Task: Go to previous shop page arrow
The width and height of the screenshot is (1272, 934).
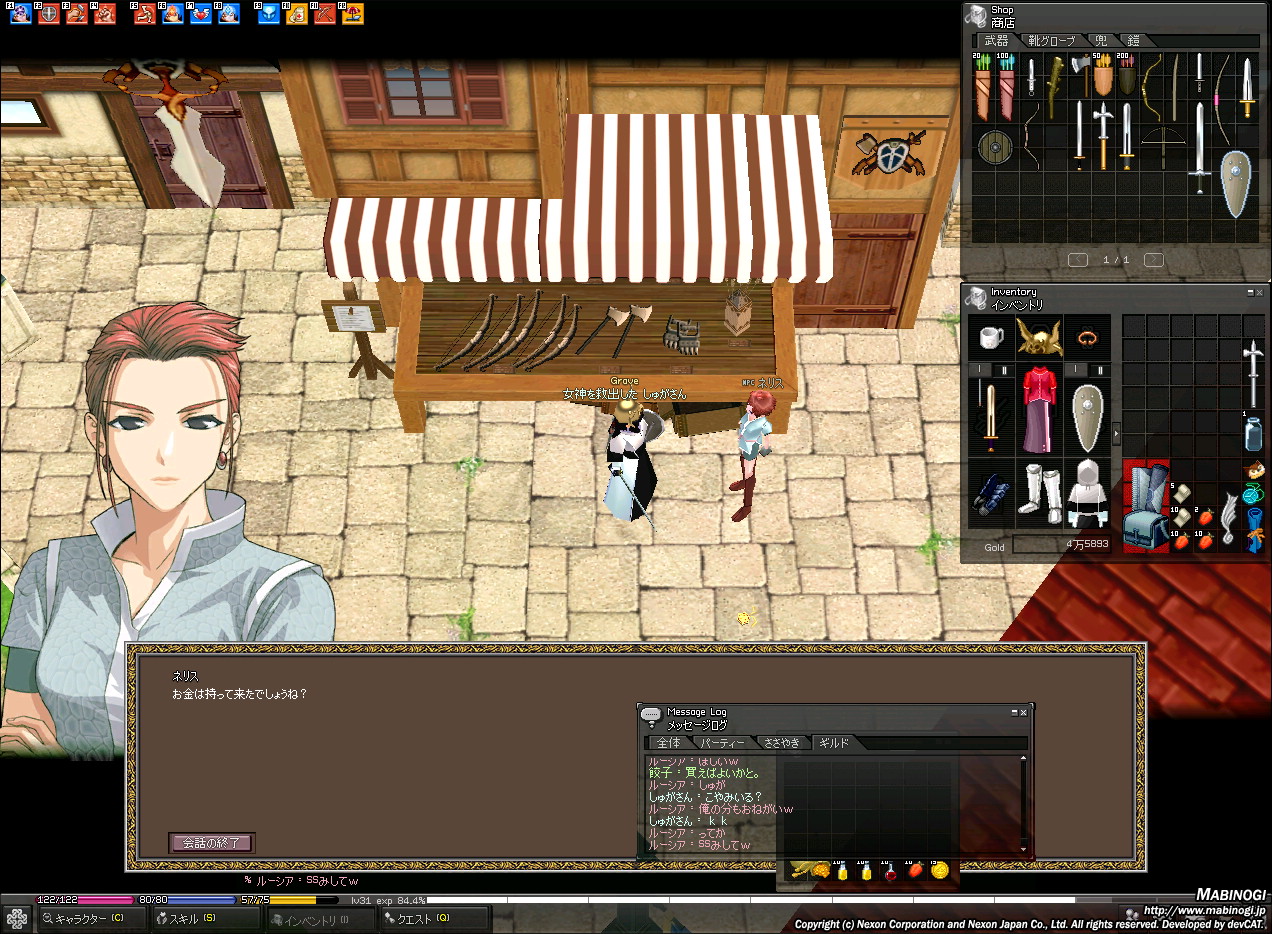Action: point(1078,260)
